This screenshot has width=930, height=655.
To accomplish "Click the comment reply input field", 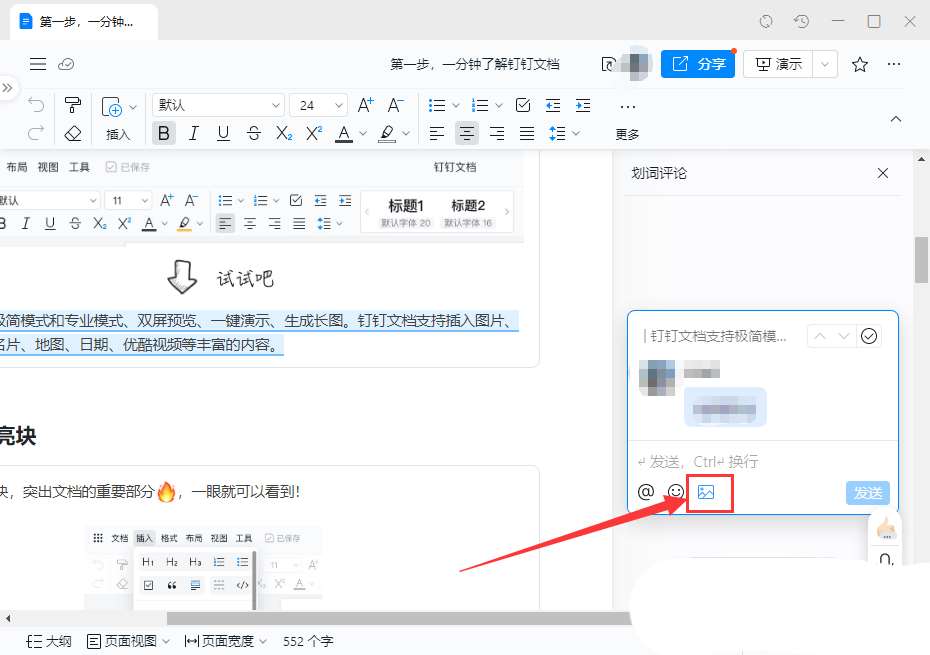I will click(763, 461).
